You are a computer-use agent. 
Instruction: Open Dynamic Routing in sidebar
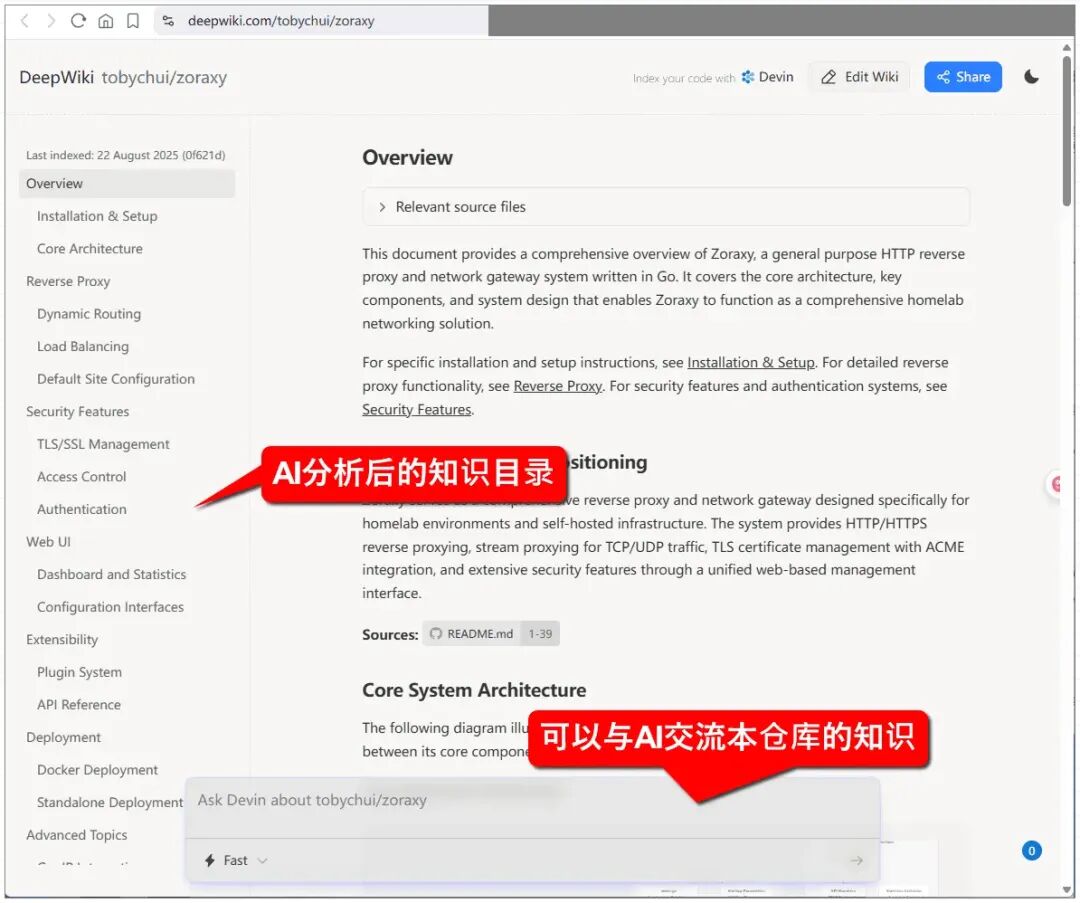(x=89, y=314)
